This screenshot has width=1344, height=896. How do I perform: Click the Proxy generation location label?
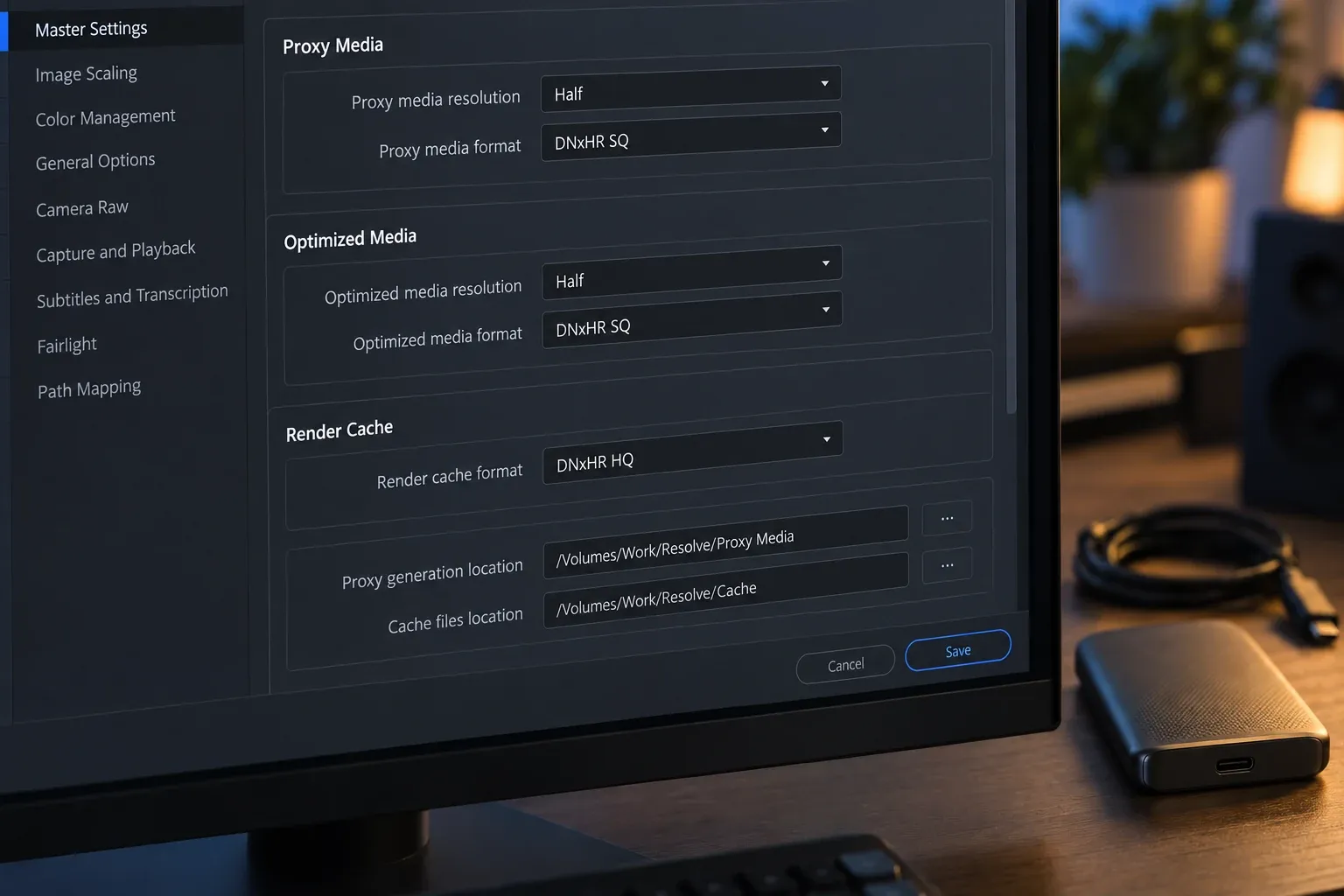coord(432,574)
